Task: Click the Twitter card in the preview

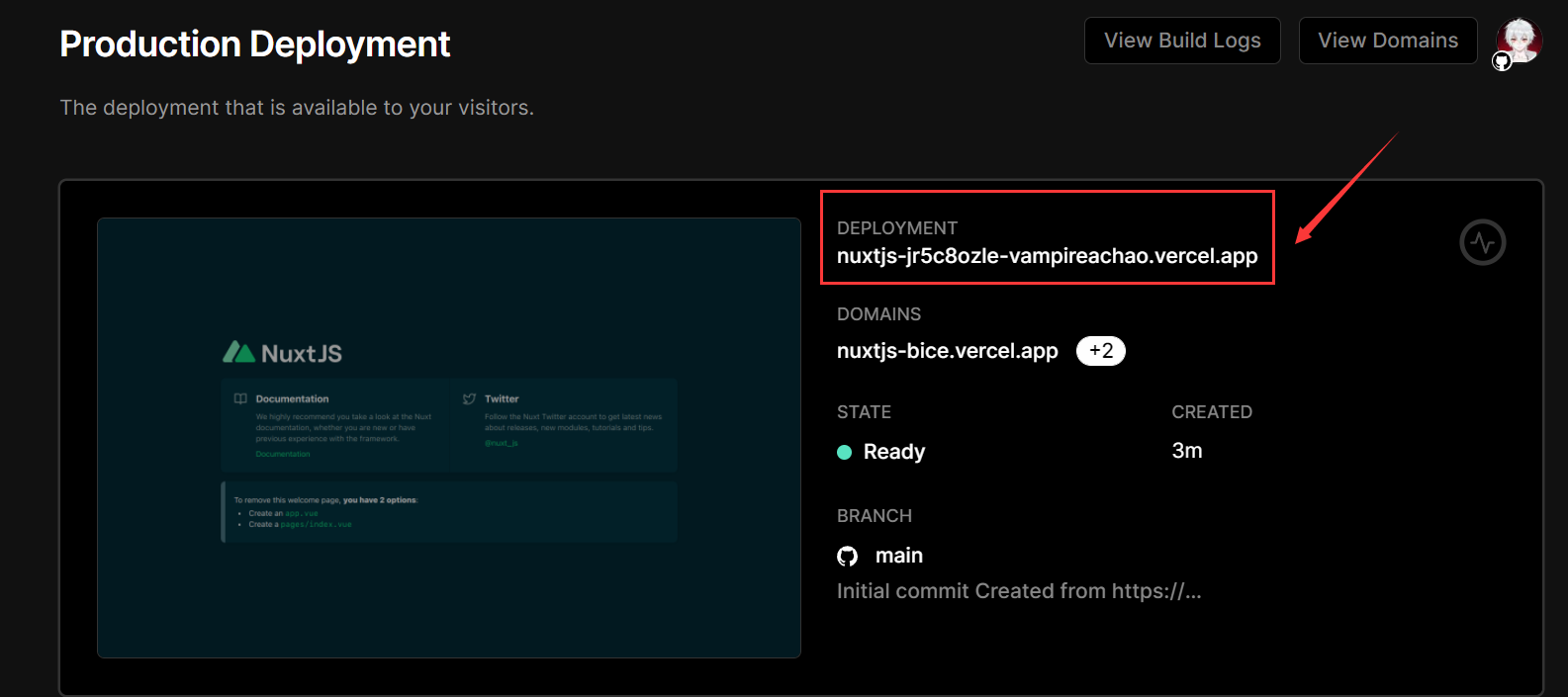Action: [x=563, y=425]
